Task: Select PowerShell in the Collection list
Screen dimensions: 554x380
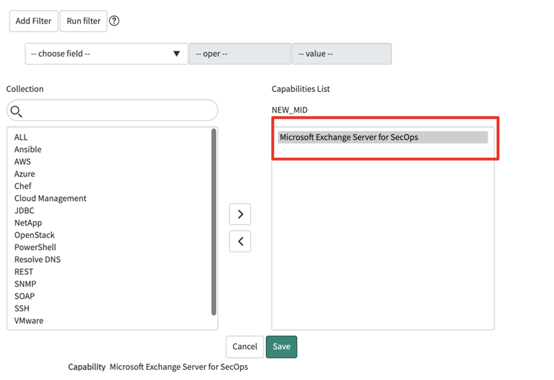Action: coord(35,247)
